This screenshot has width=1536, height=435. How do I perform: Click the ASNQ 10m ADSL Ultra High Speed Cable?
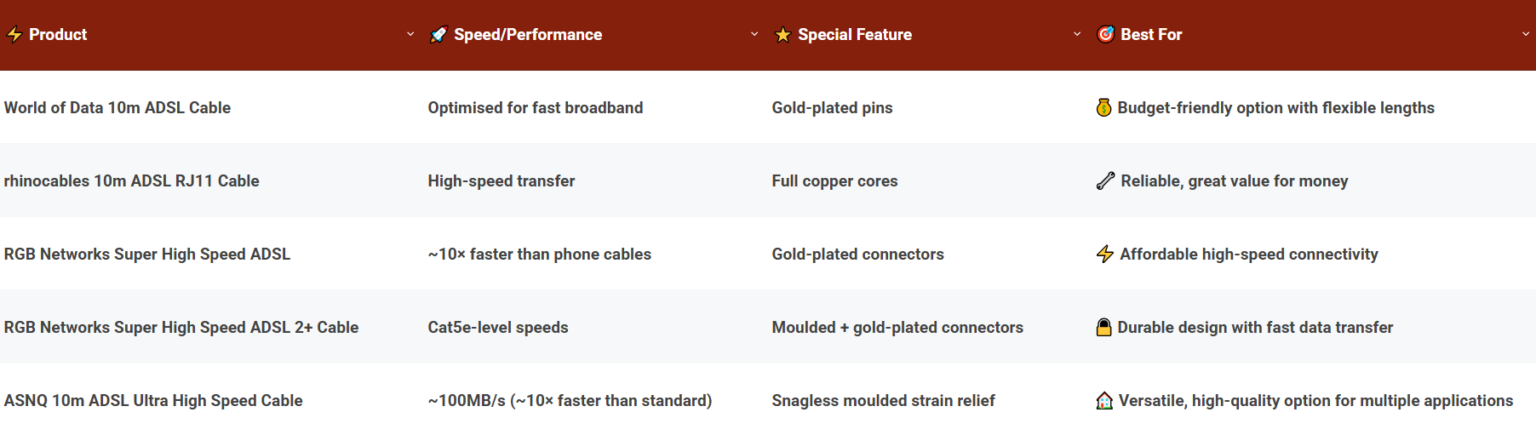[153, 401]
